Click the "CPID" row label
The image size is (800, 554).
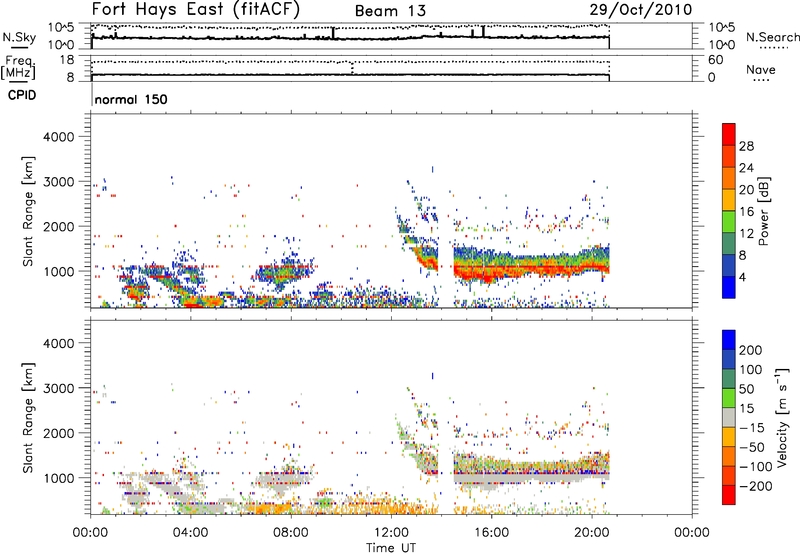22,95
